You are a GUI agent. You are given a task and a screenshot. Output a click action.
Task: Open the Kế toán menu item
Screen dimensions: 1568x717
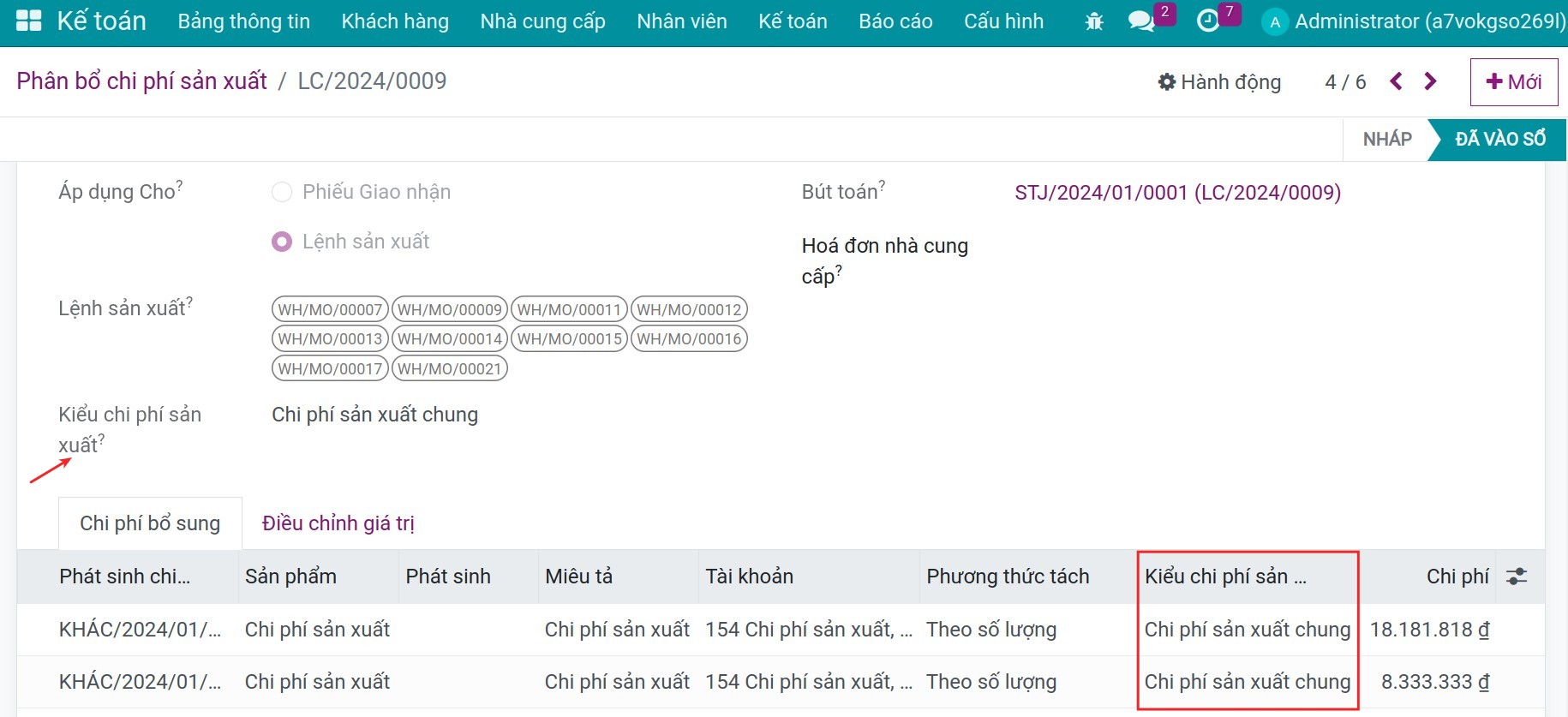coord(793,21)
